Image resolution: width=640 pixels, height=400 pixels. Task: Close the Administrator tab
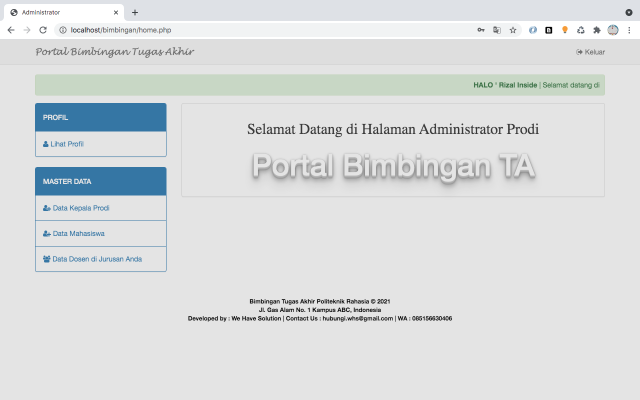(x=116, y=12)
